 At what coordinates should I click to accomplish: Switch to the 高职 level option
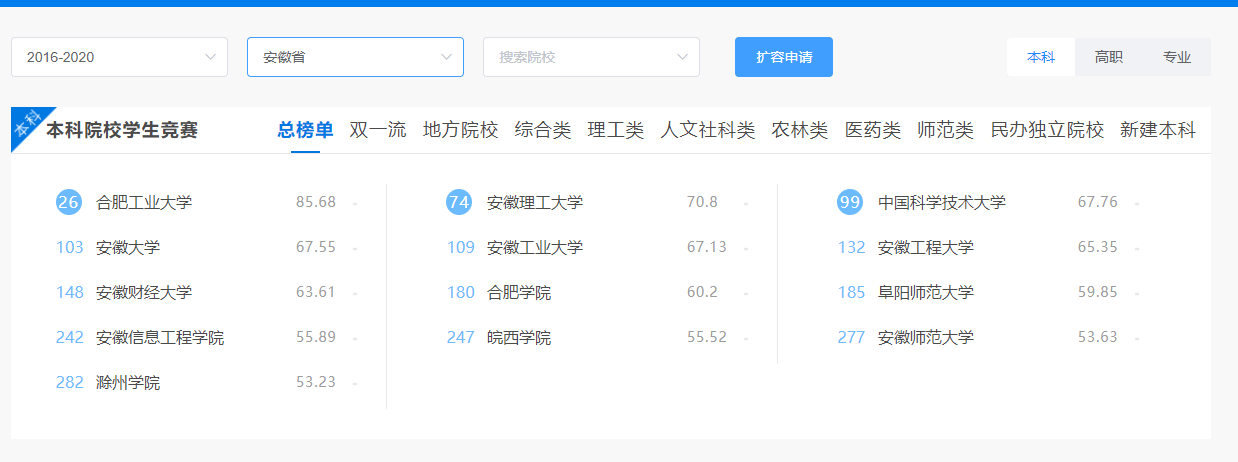pos(1109,57)
